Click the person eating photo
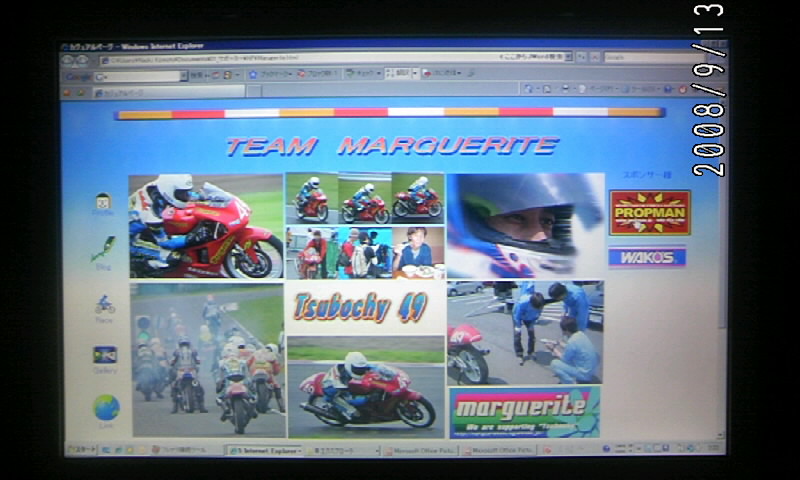This screenshot has height=480, width=800. [418, 253]
